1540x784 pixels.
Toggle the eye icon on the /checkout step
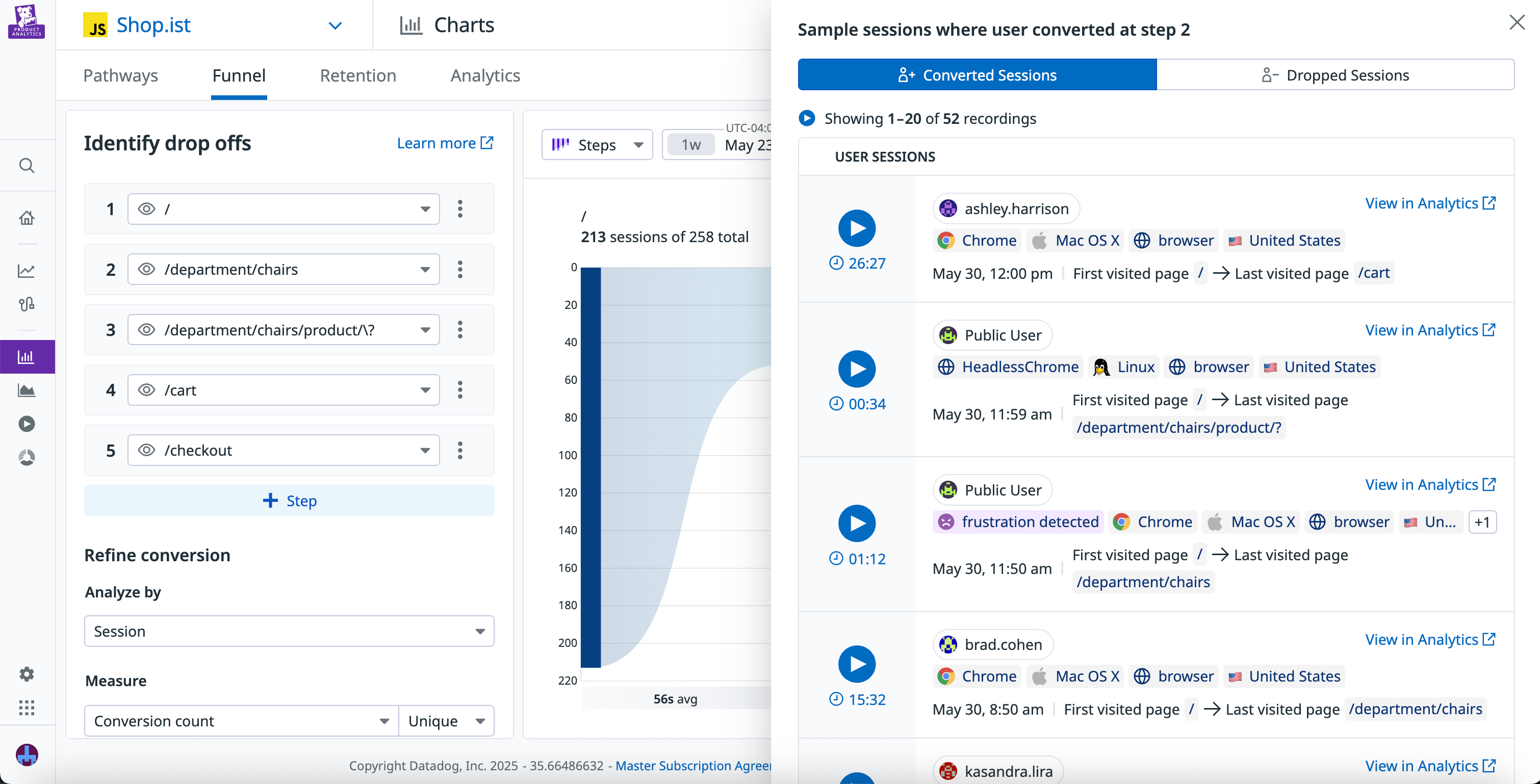pyautogui.click(x=146, y=450)
